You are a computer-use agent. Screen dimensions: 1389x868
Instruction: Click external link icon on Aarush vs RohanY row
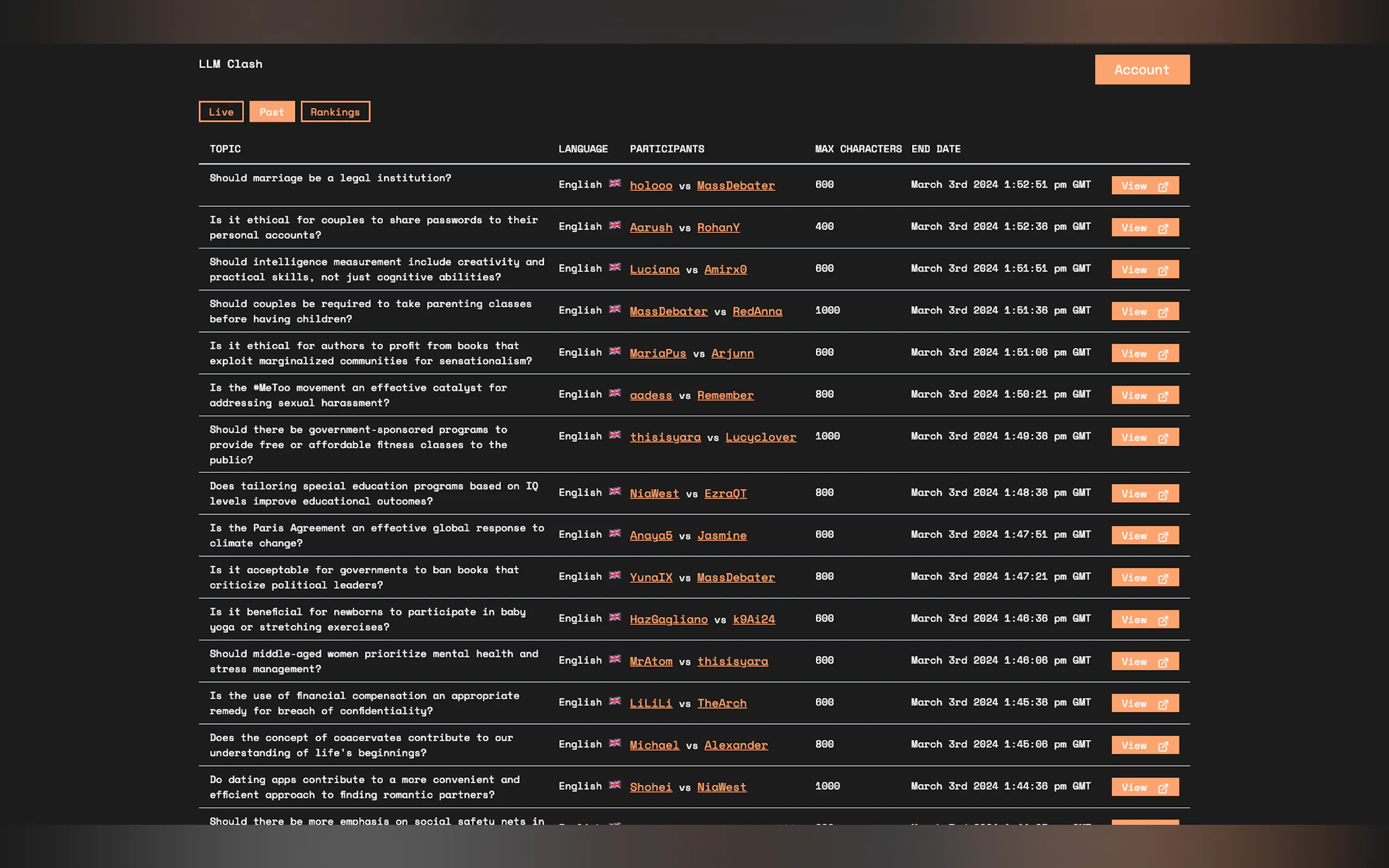pyautogui.click(x=1162, y=228)
